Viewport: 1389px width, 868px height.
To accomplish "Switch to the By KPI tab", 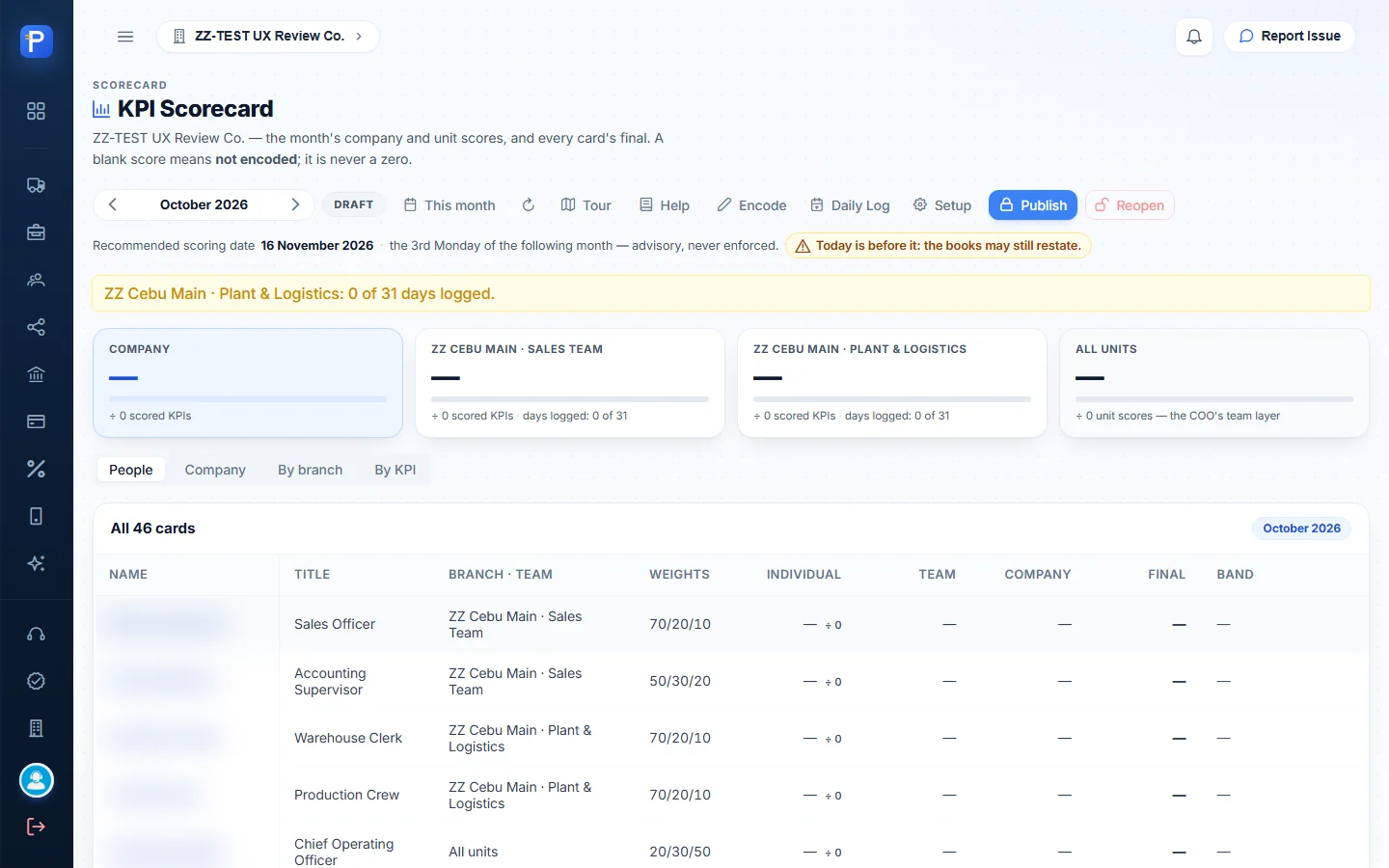I will click(x=395, y=470).
